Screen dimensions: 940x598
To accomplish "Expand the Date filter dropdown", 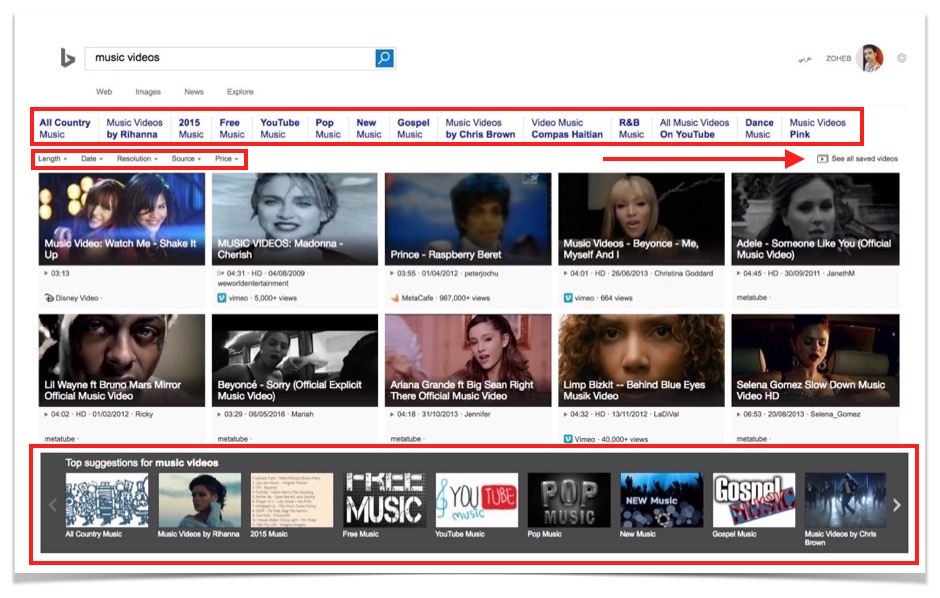I will coord(92,159).
